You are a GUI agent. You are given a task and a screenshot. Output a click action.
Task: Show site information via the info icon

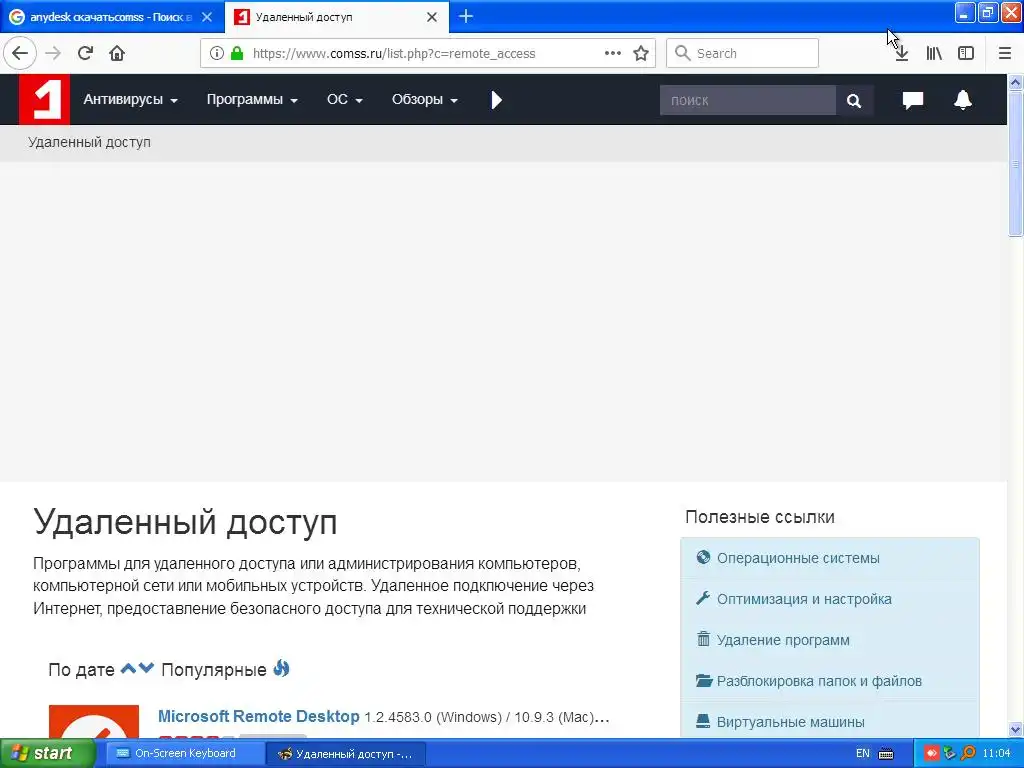click(x=217, y=53)
